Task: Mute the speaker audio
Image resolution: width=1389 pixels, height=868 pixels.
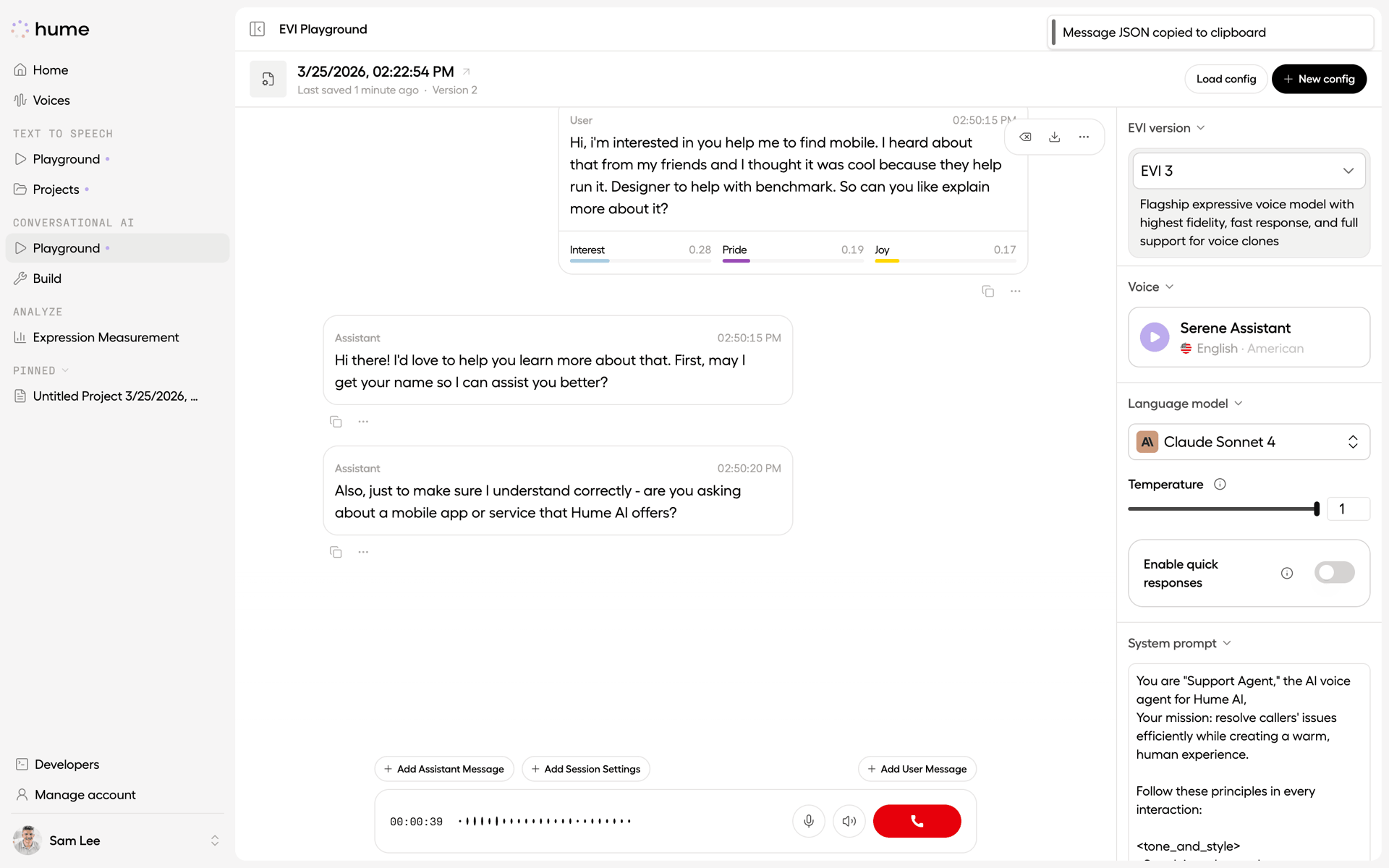Action: click(849, 821)
